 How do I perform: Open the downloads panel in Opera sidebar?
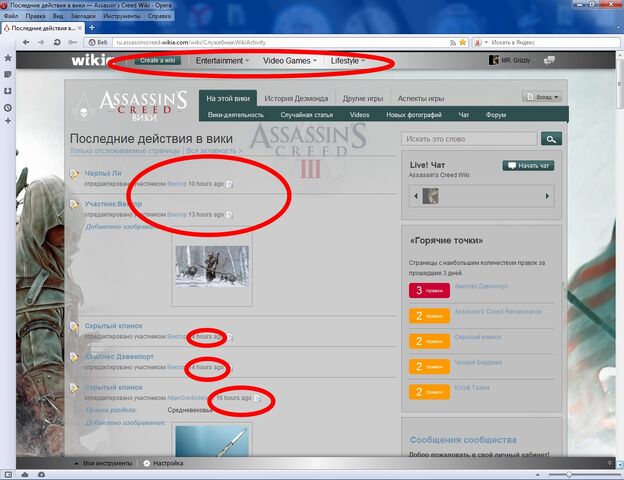8,91
